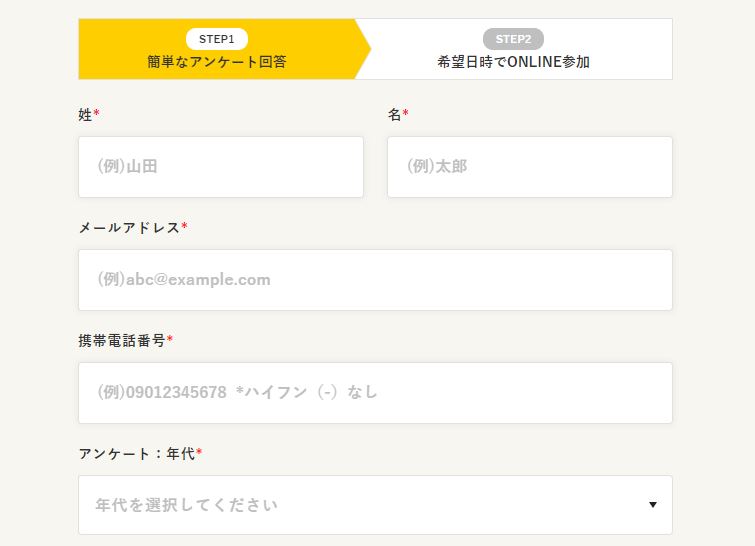Click the 名 field label
The height and width of the screenshot is (546, 755).
pyautogui.click(x=394, y=115)
